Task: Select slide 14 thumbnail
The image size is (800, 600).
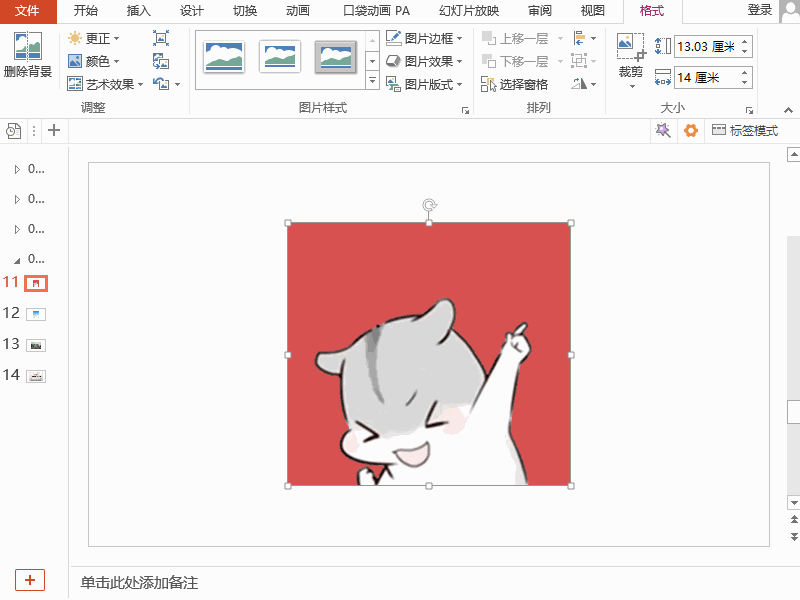Action: pos(36,377)
